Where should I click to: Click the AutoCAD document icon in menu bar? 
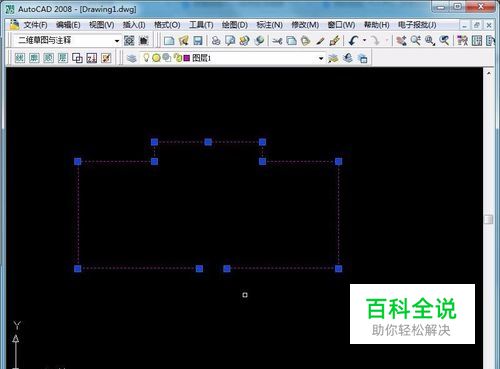tap(14, 25)
